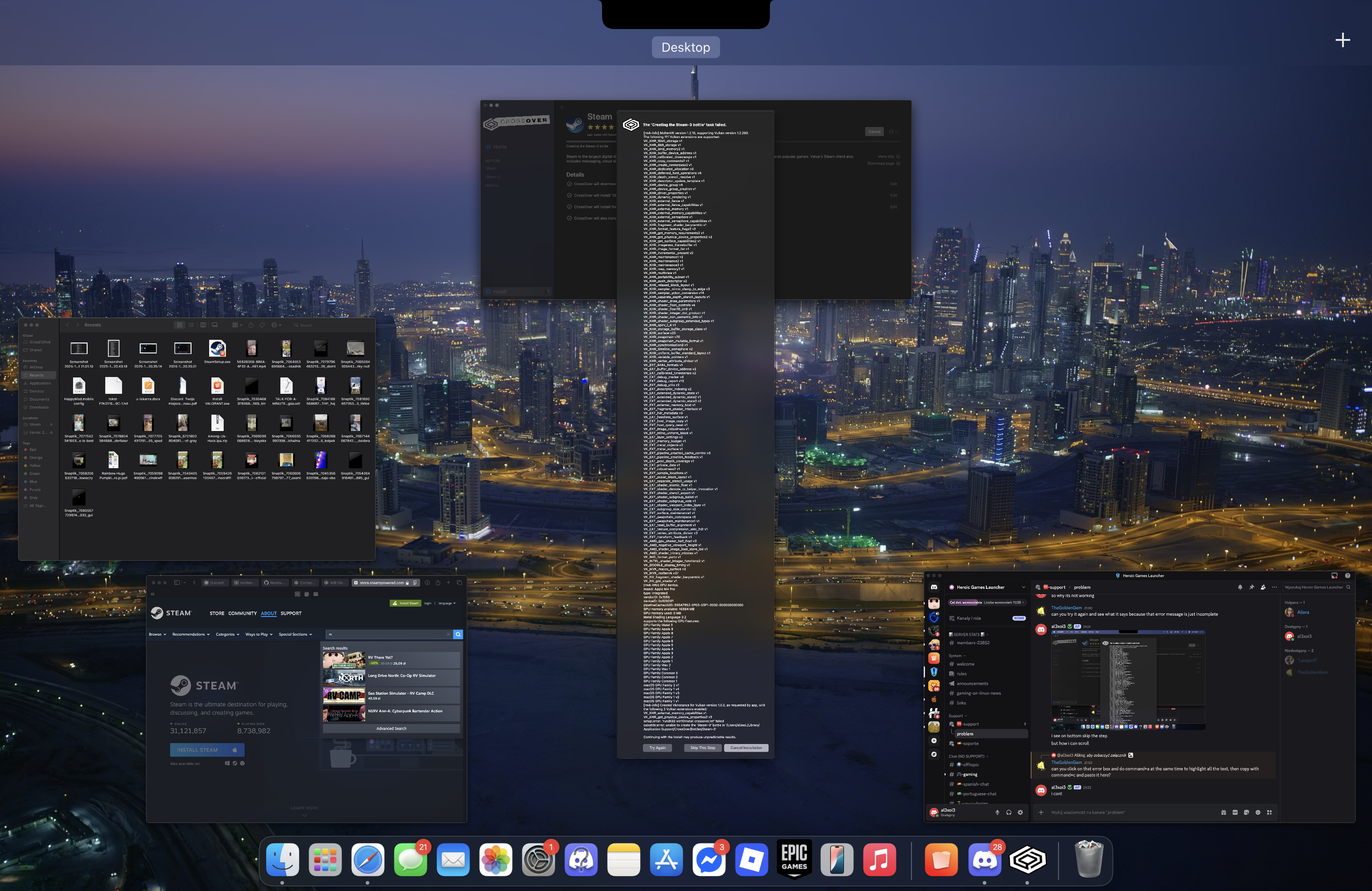Click Skip This Step button
Screen dimensions: 1372x891
click(702, 748)
